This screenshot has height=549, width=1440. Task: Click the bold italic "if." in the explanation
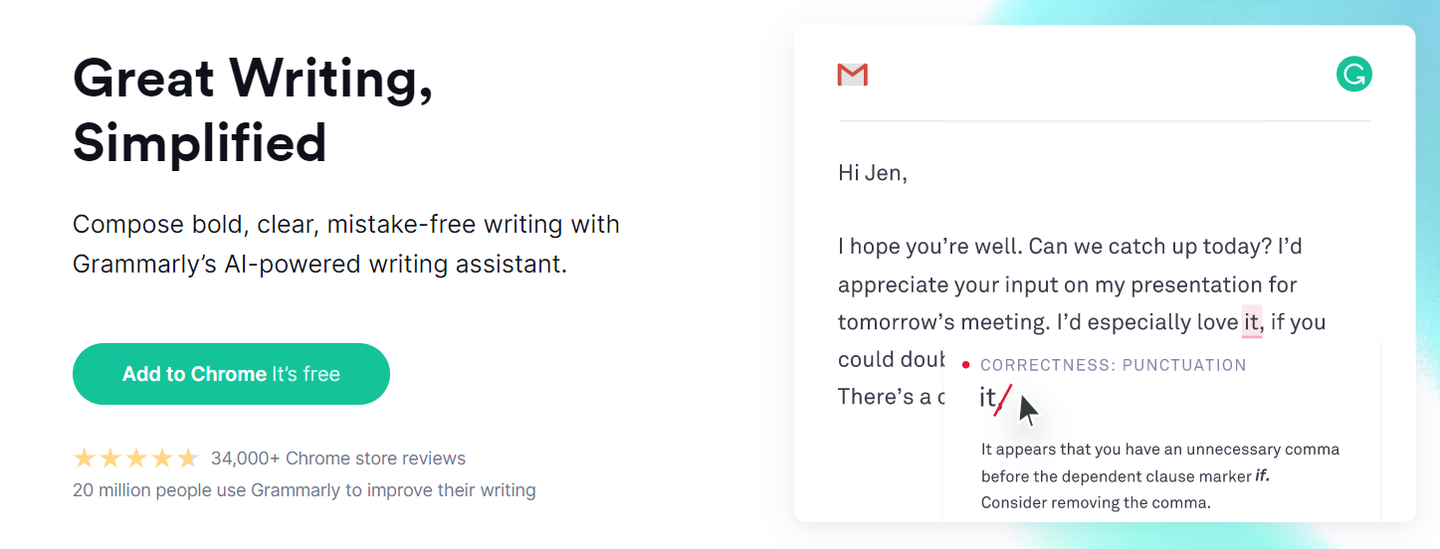point(1262,476)
